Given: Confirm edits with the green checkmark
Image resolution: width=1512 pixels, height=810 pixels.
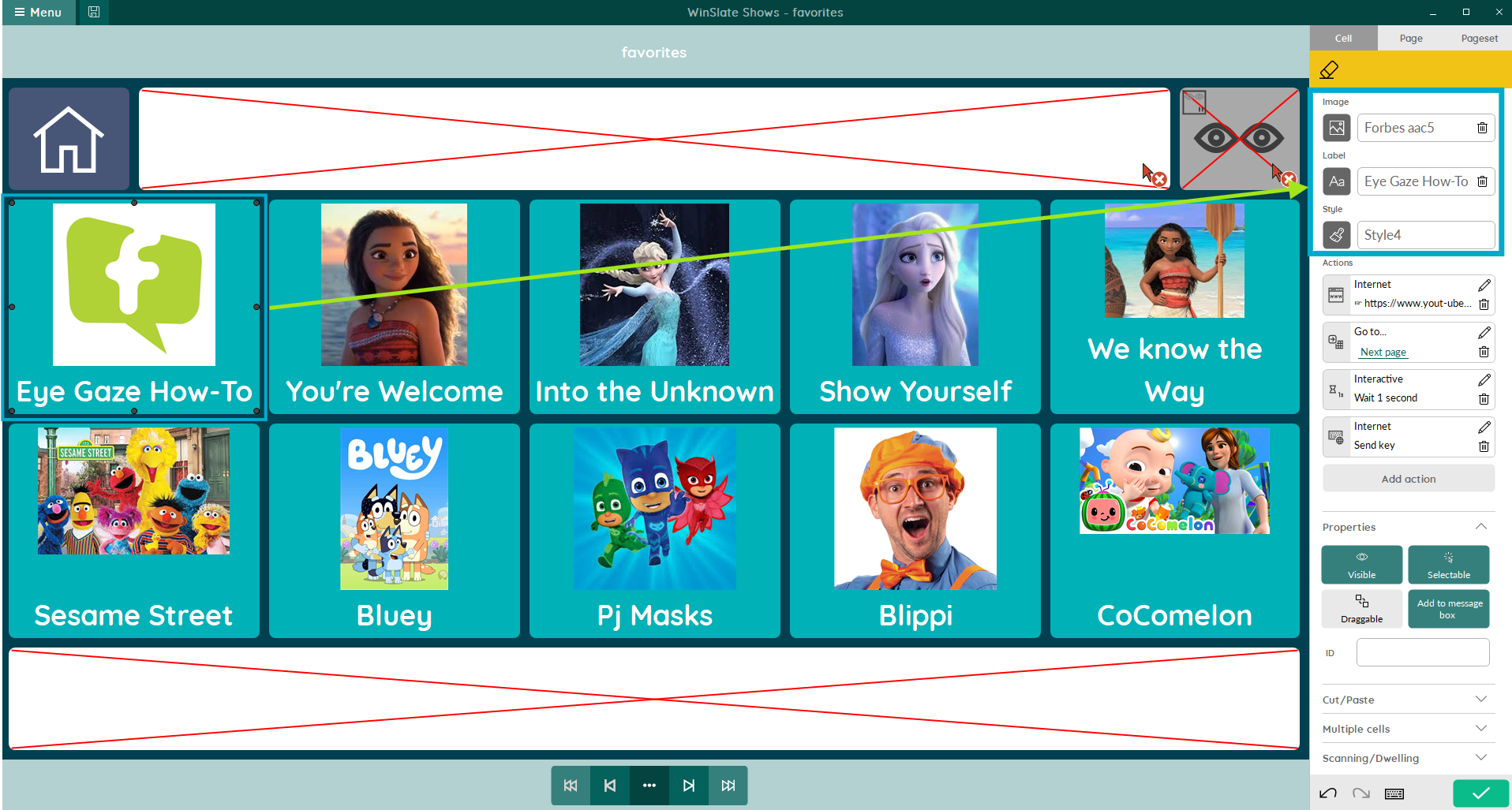Looking at the screenshot, I should coord(1481,793).
